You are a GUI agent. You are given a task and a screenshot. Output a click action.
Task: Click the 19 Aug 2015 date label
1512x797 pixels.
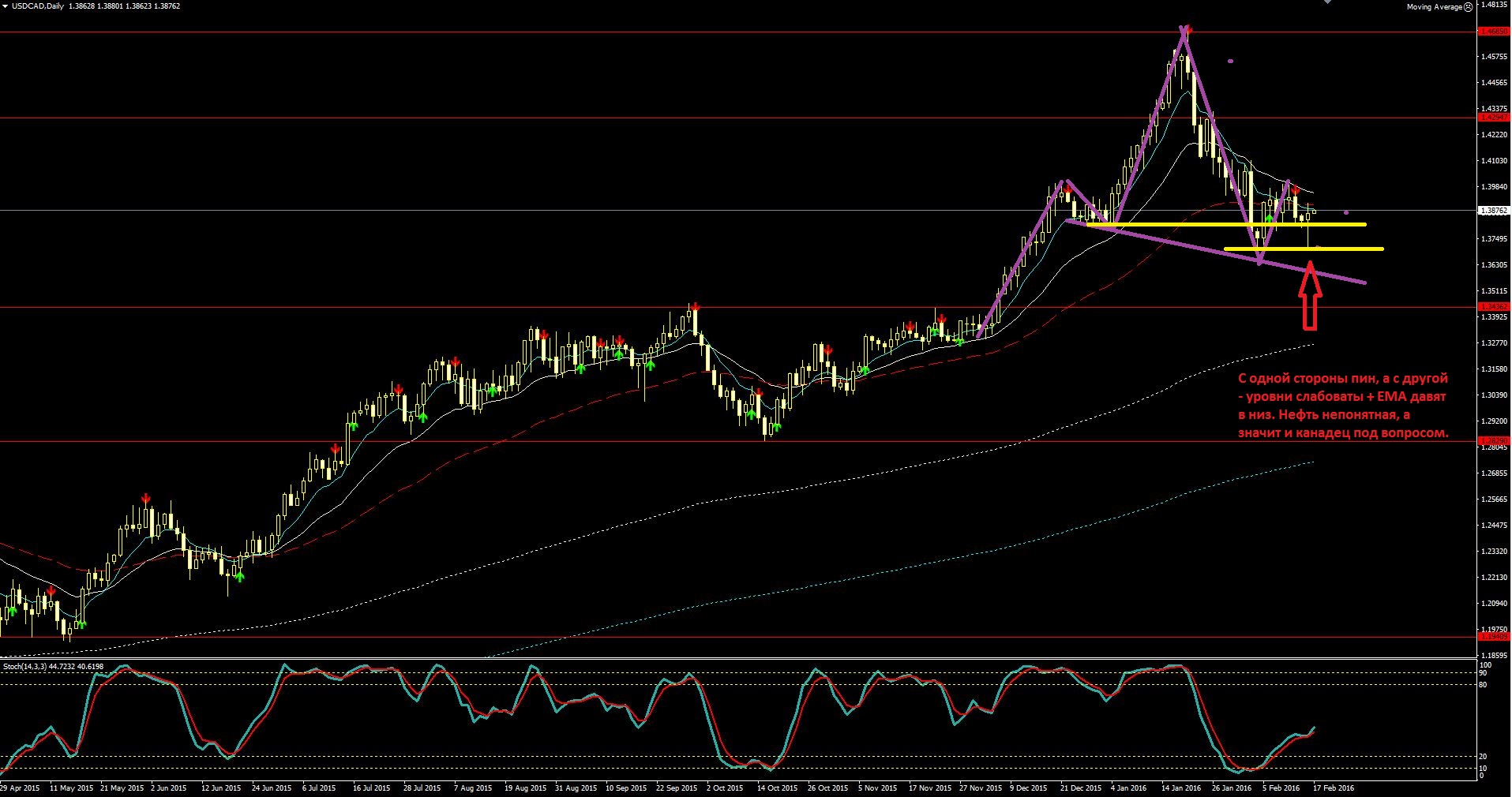click(525, 788)
